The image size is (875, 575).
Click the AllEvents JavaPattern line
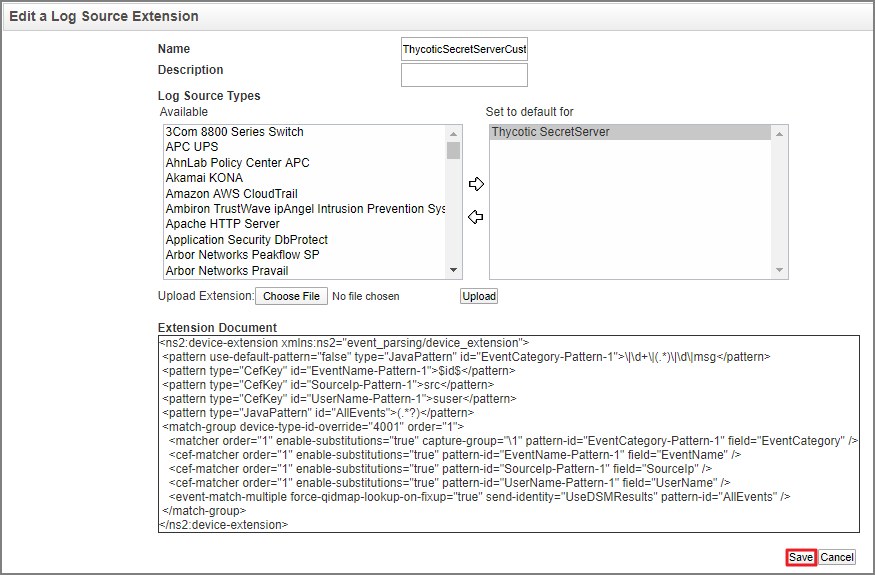pyautogui.click(x=318, y=413)
